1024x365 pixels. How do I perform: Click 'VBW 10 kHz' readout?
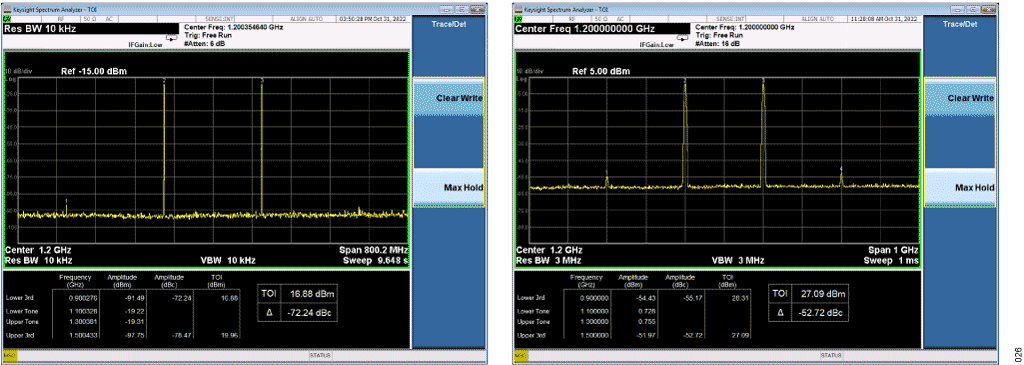coord(228,261)
